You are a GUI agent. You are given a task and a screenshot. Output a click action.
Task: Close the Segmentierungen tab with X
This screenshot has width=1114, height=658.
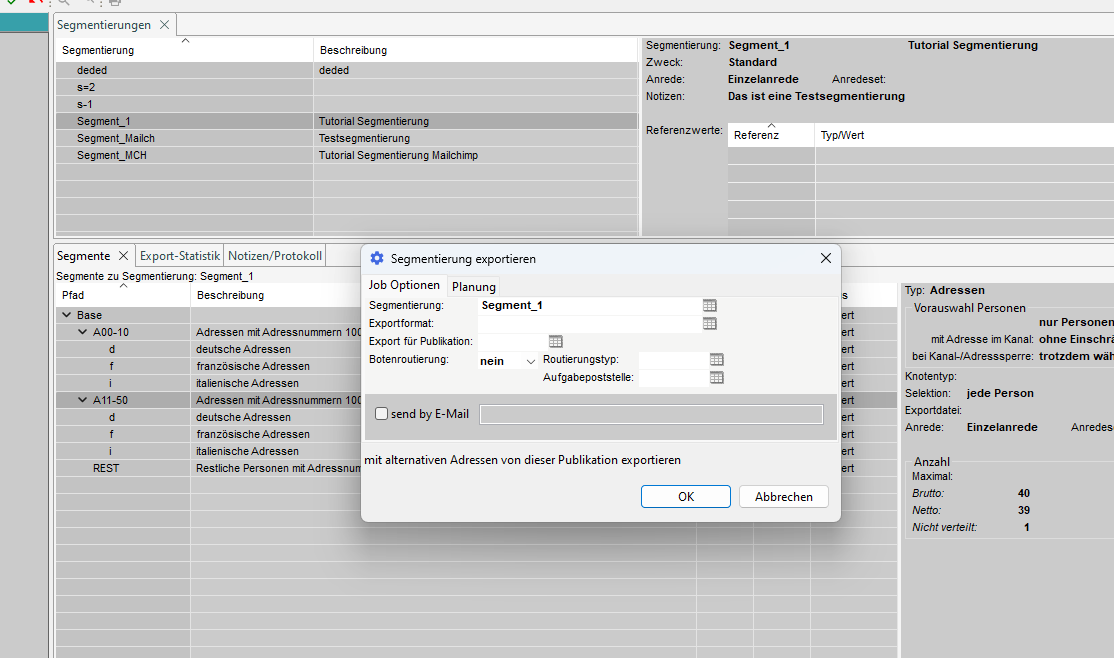[x=165, y=25]
